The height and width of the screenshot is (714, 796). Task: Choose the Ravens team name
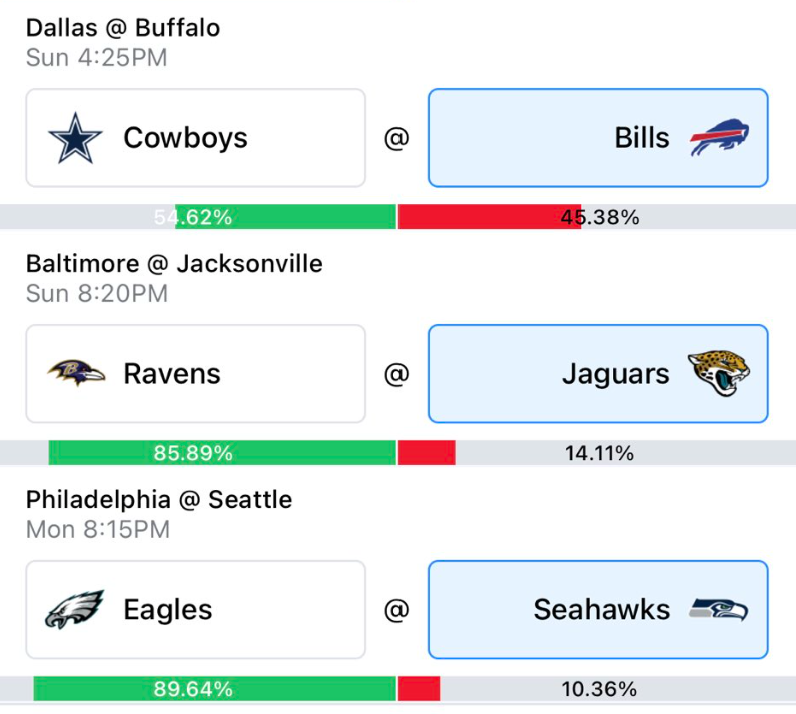[x=172, y=374]
